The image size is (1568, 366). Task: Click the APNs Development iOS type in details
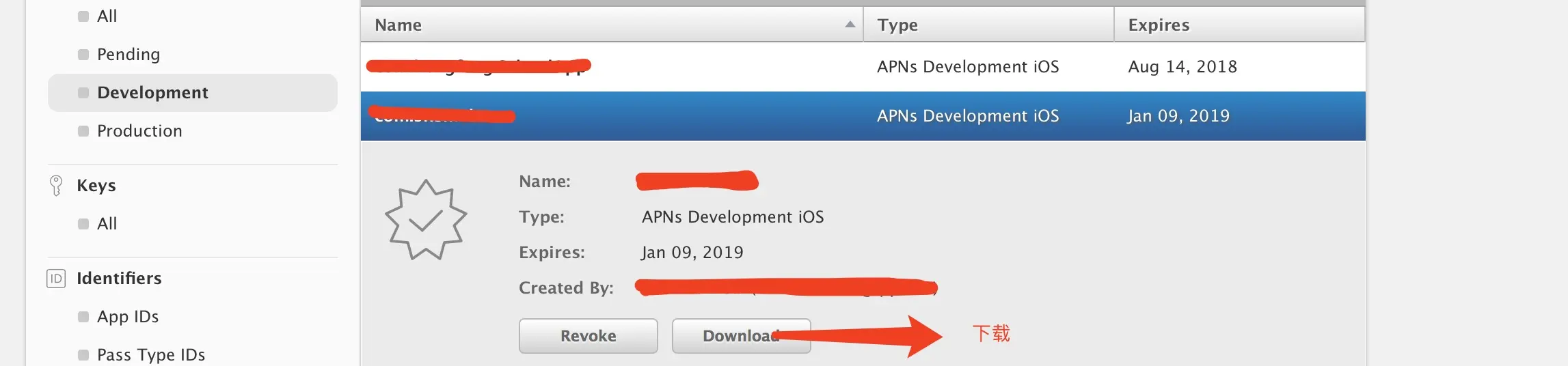pos(733,217)
